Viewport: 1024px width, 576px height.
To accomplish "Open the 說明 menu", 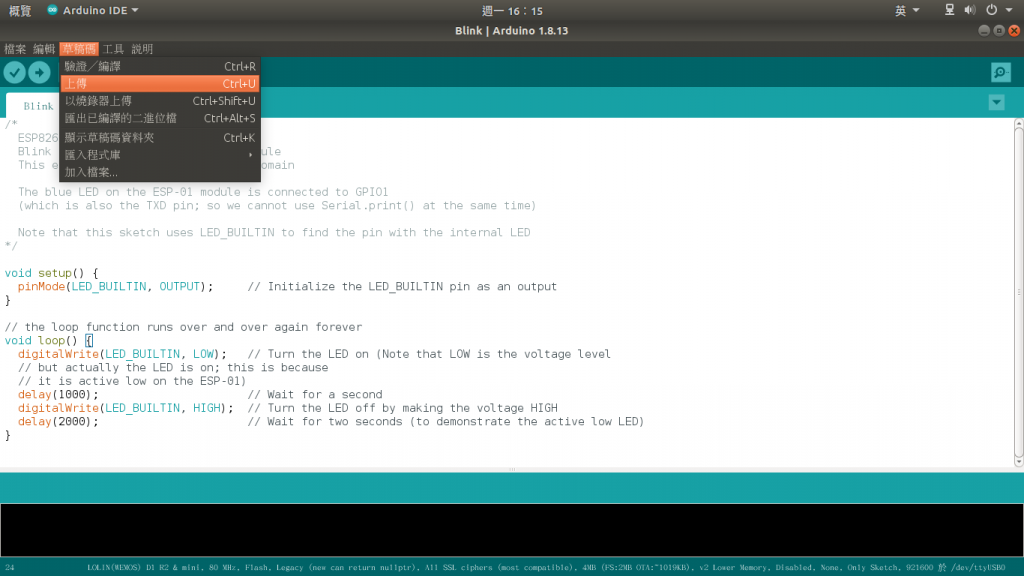I will (142, 49).
